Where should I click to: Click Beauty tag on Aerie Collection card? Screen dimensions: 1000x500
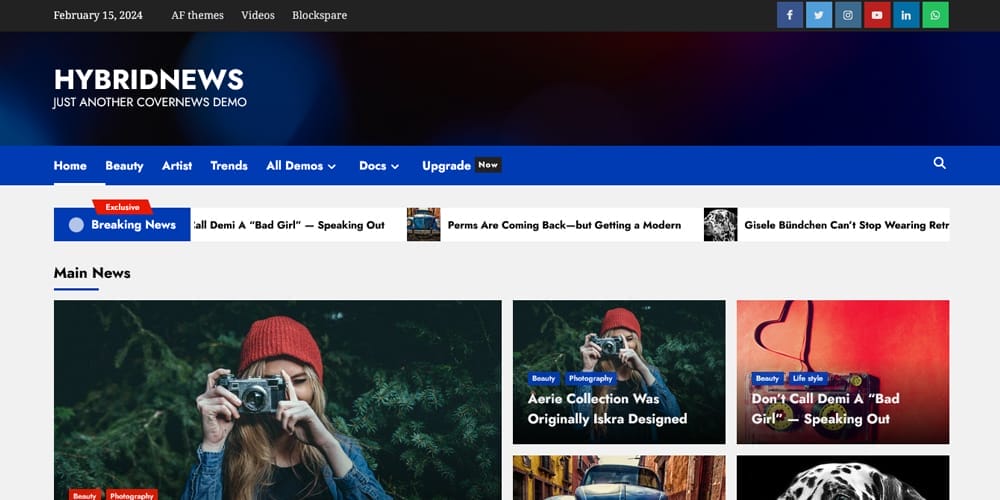[x=543, y=379]
